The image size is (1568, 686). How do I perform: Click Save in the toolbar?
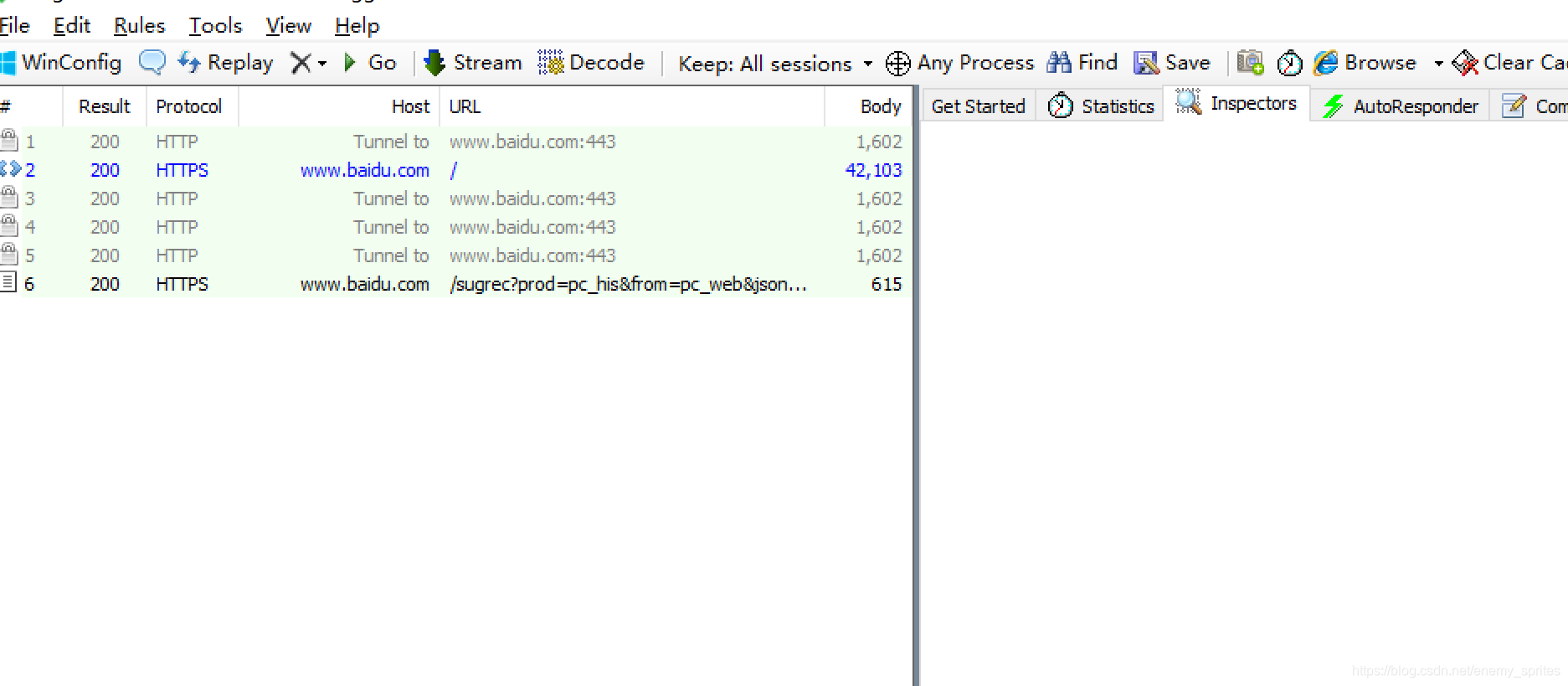[x=1172, y=63]
